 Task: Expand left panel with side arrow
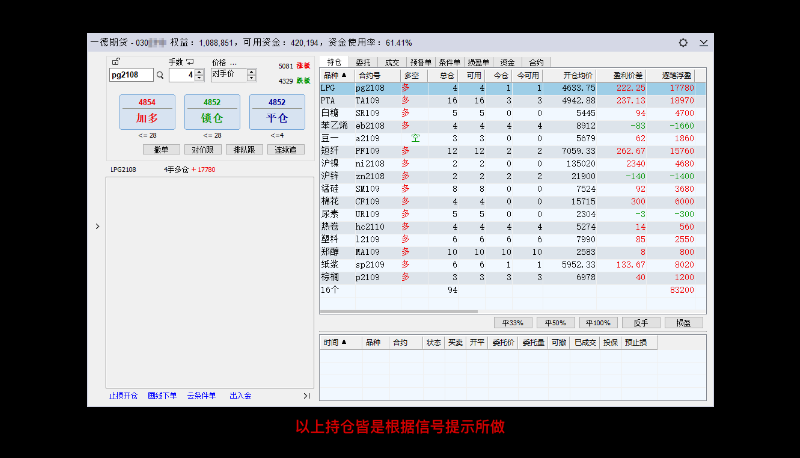click(97, 226)
